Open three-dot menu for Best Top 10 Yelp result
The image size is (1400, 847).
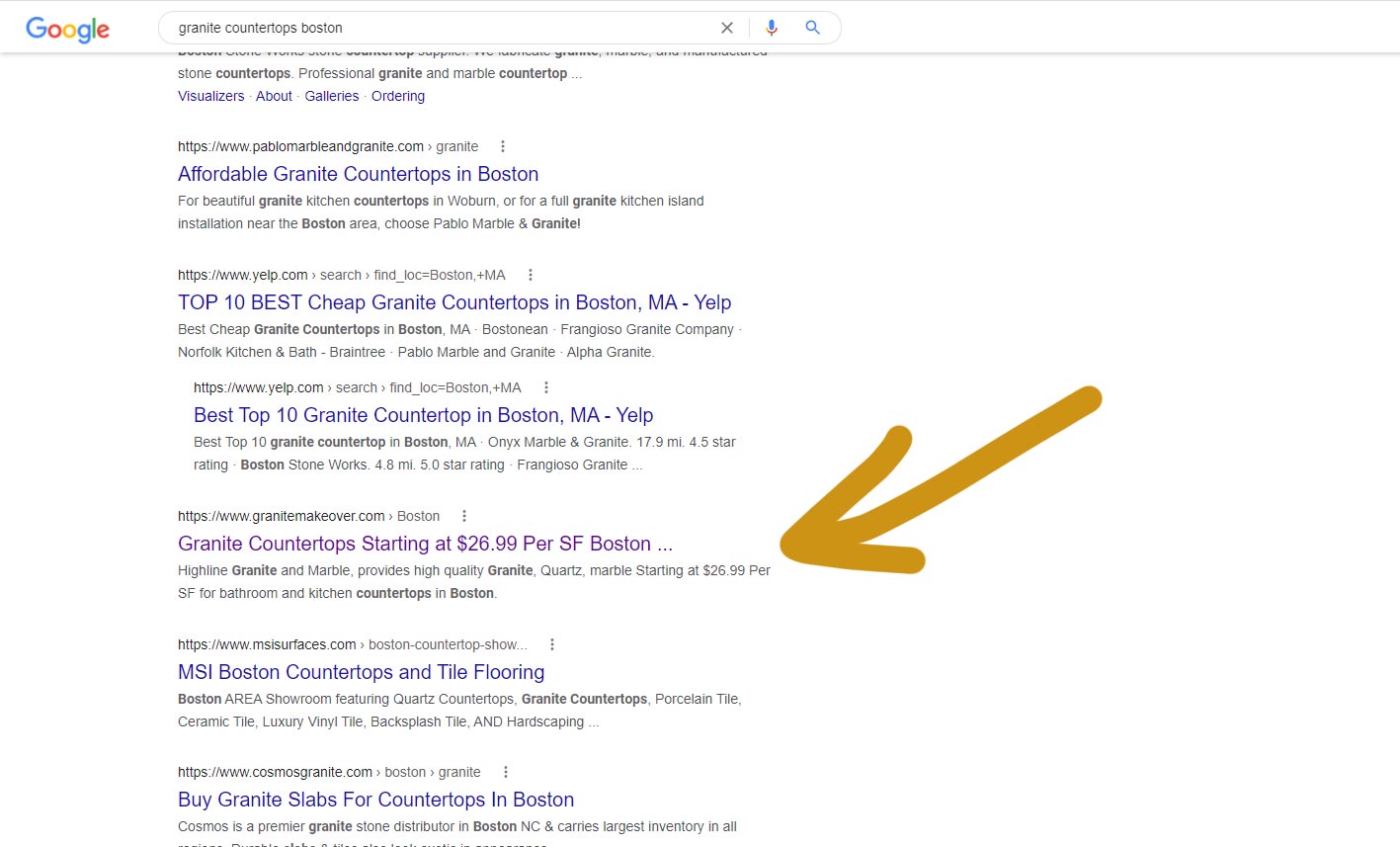[545, 387]
